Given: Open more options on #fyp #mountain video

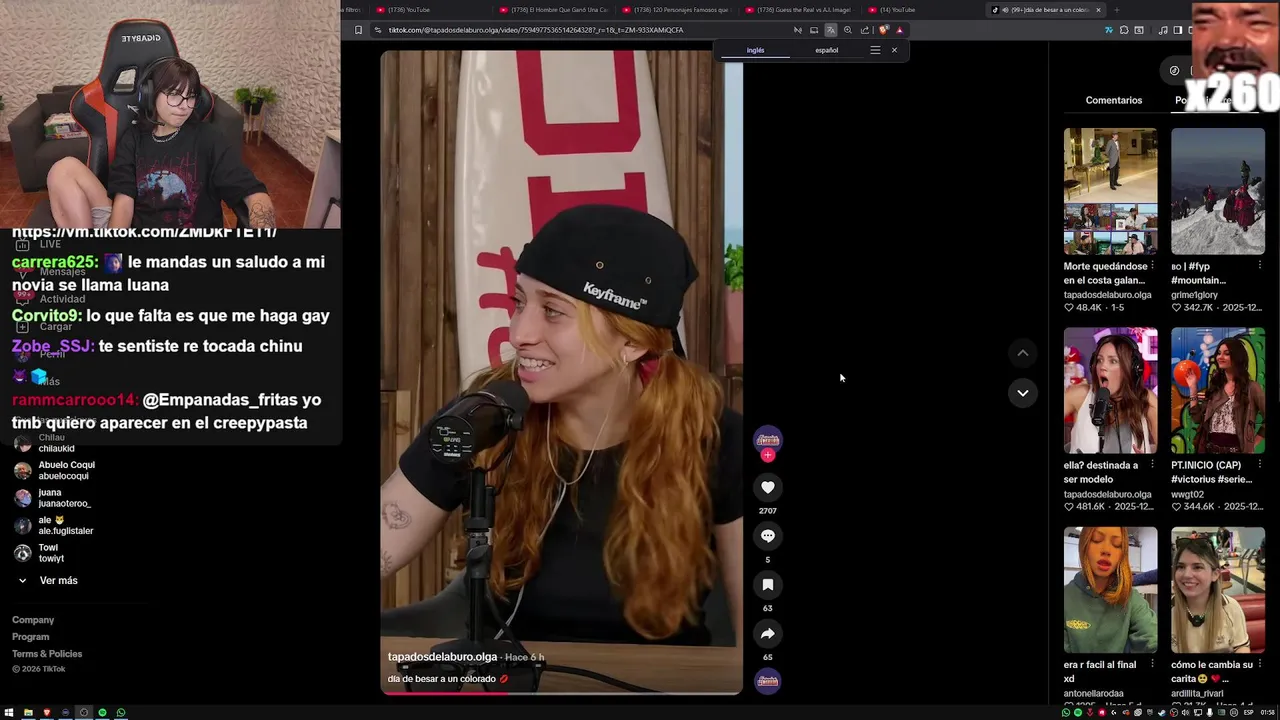Looking at the screenshot, I should [x=1259, y=266].
